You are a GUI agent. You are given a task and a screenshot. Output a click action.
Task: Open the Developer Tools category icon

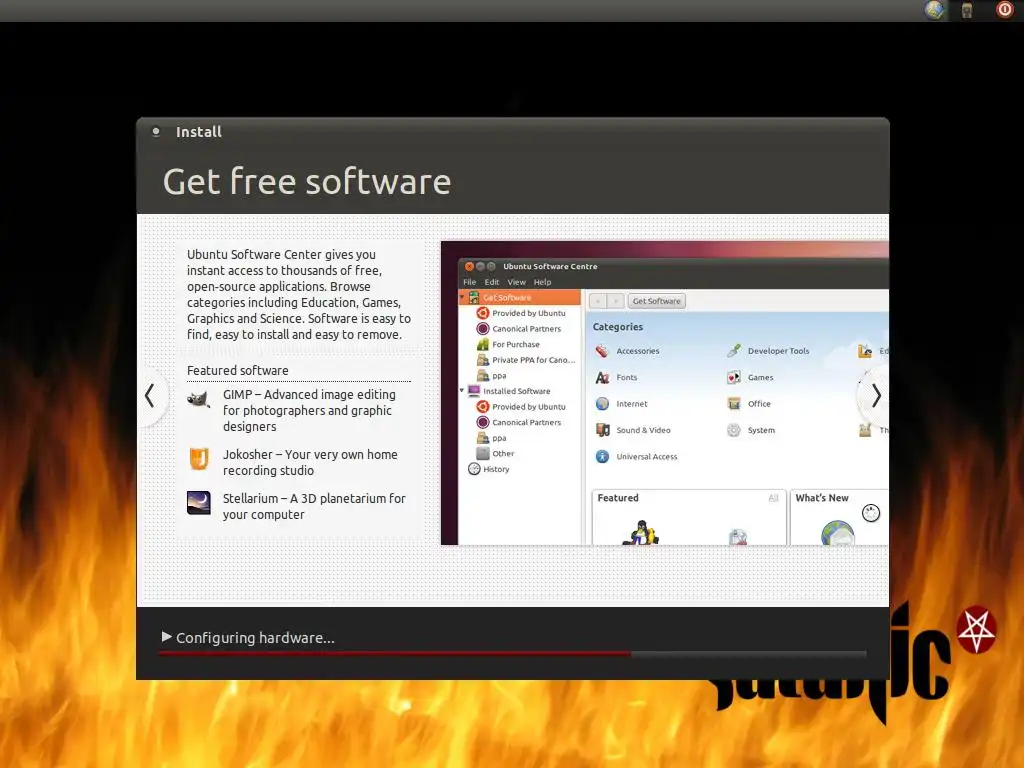[x=734, y=351]
